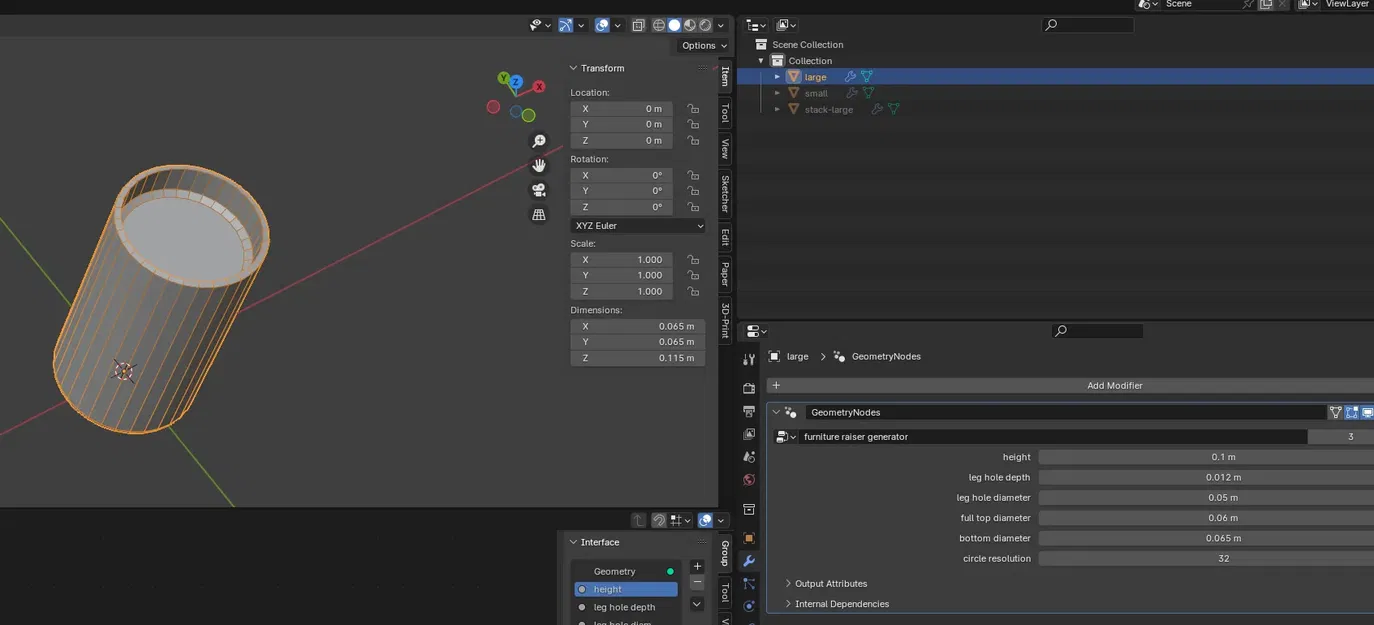
Task: Switch to the 3D-Print sidebar tab
Action: [x=726, y=319]
